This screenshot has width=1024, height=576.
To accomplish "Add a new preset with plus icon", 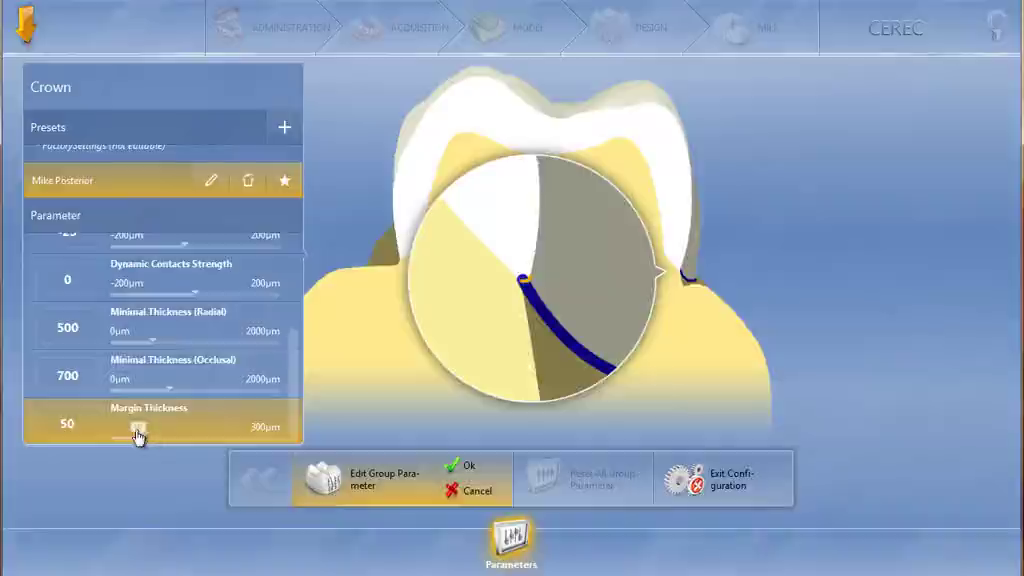I will tap(285, 127).
